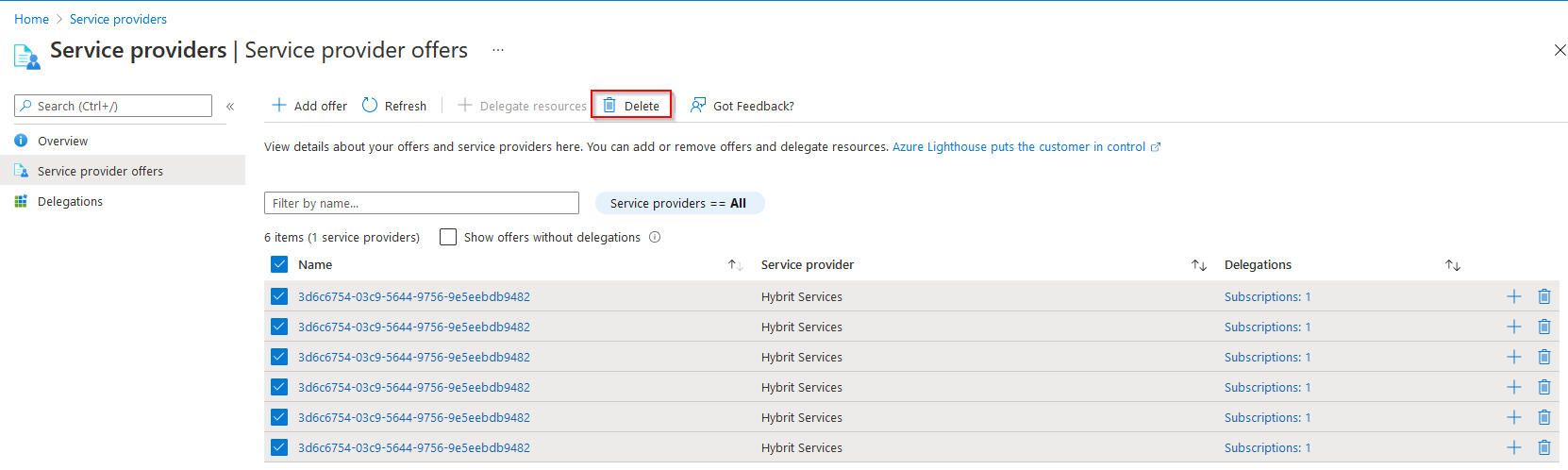Screen dimensions: 1568x470
Task: Sort by the Name column arrows
Action: (x=735, y=265)
